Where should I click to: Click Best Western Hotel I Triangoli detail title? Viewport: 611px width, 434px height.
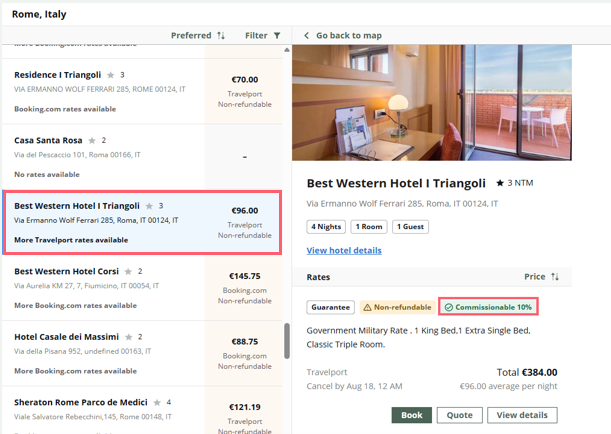point(396,183)
